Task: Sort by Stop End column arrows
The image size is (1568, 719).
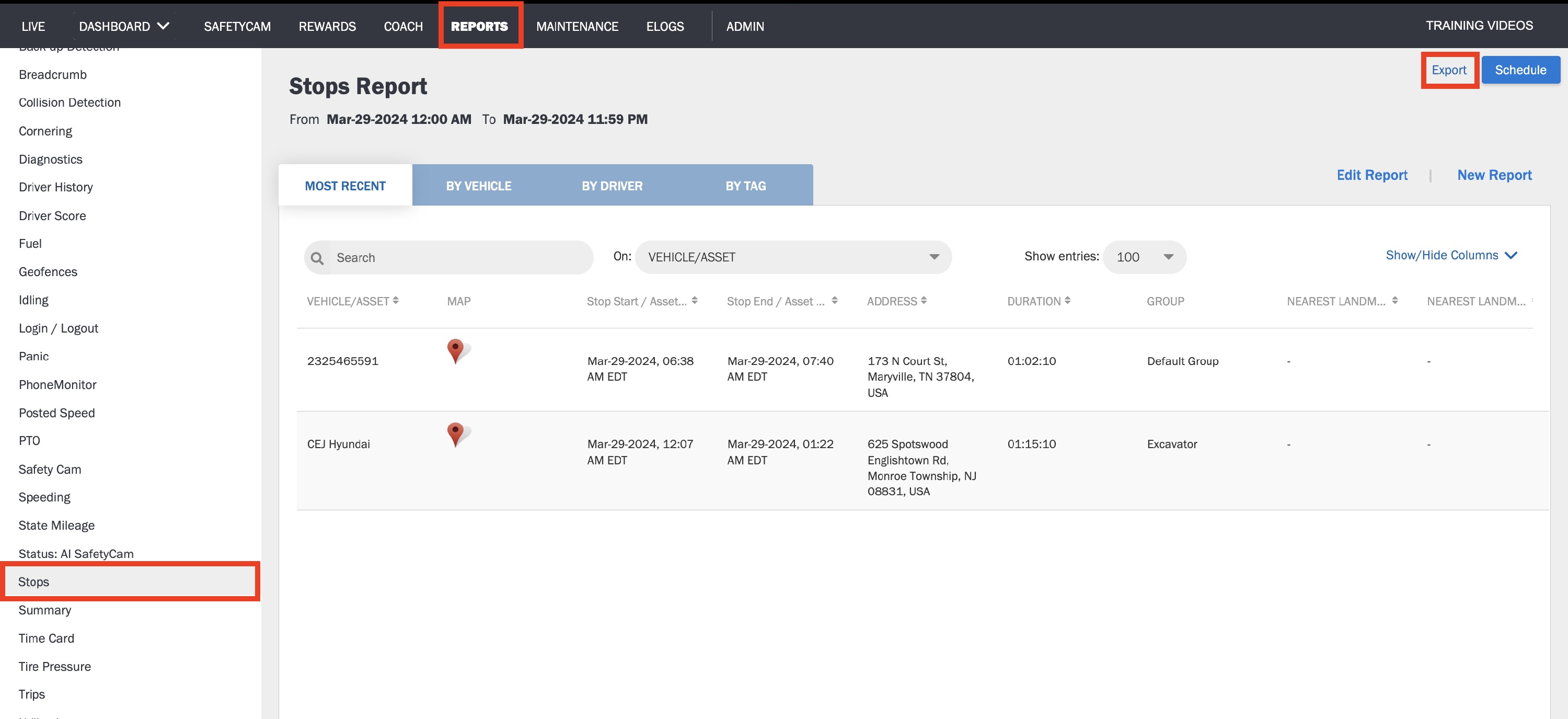Action: coord(835,301)
